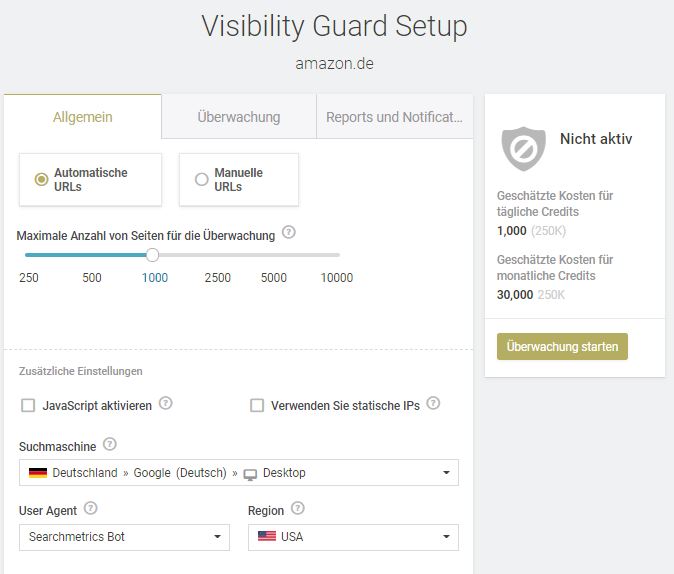This screenshot has height=574, width=674.
Task: Enable JavaScript aktivieren checkbox
Action: (28, 405)
